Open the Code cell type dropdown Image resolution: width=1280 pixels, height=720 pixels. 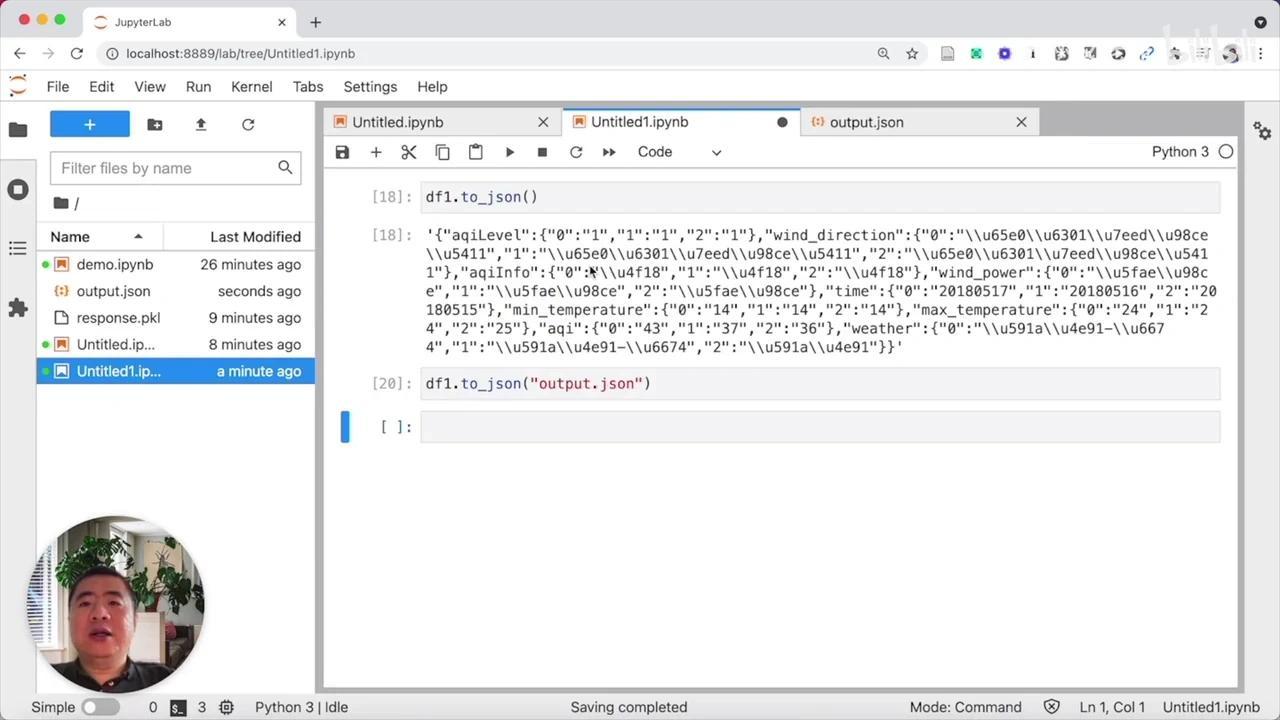click(x=679, y=152)
